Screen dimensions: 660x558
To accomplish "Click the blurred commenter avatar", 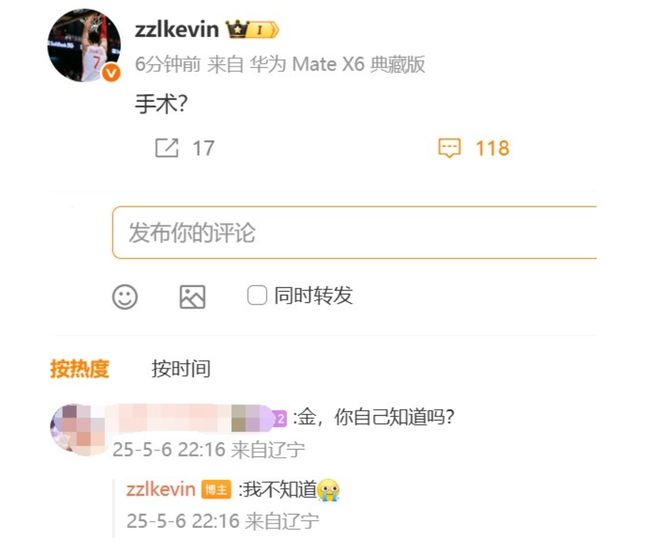I will (78, 430).
